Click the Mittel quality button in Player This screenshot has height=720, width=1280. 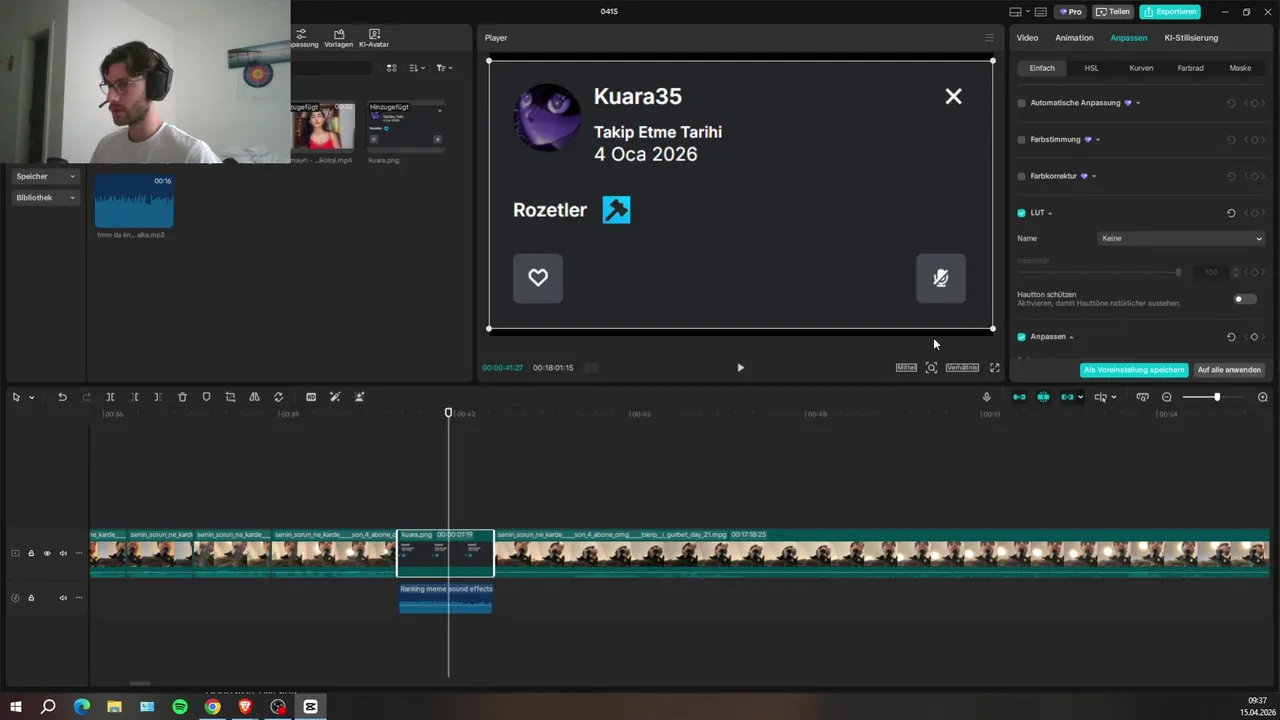(x=906, y=367)
